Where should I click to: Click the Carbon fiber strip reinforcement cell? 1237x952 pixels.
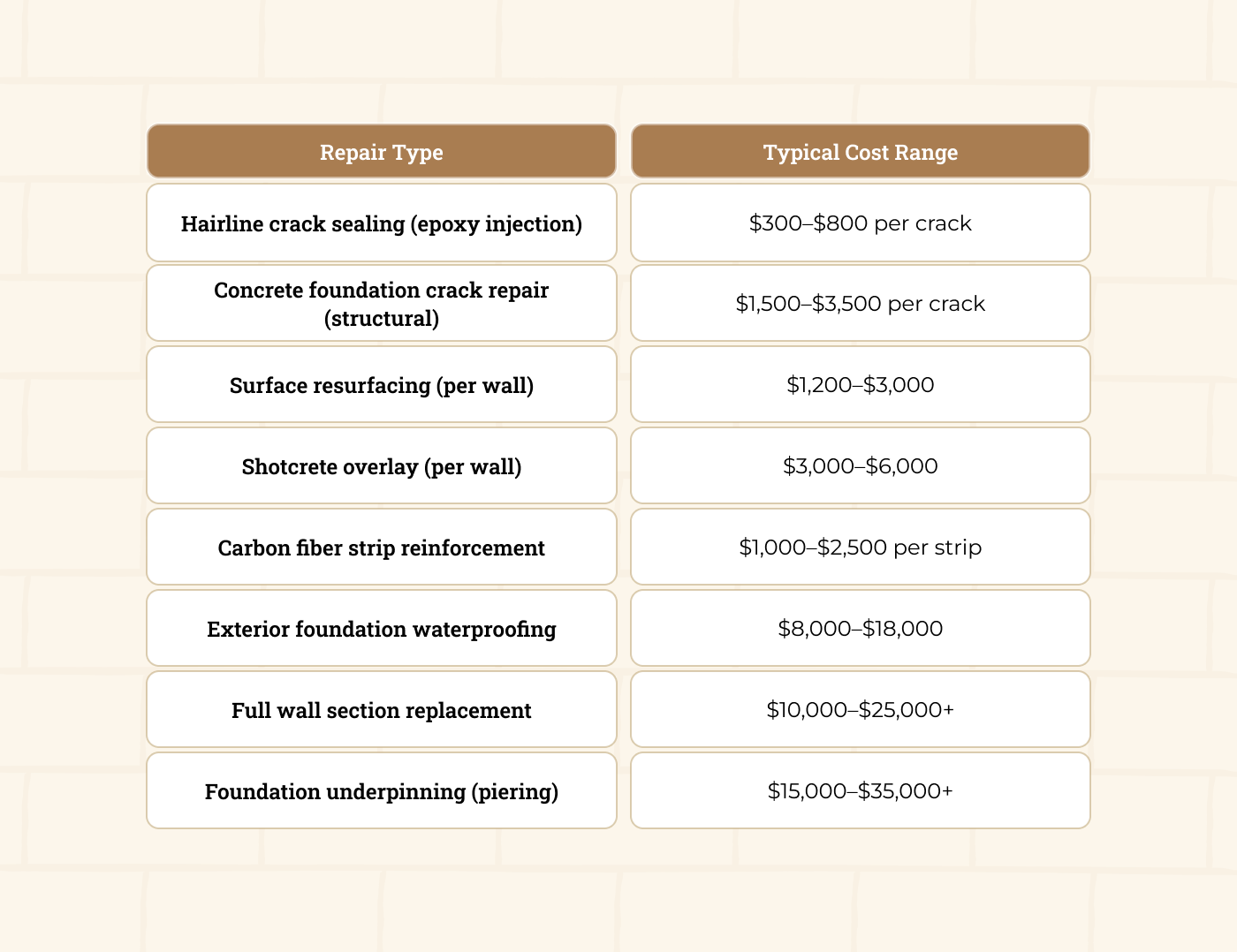[x=381, y=548]
